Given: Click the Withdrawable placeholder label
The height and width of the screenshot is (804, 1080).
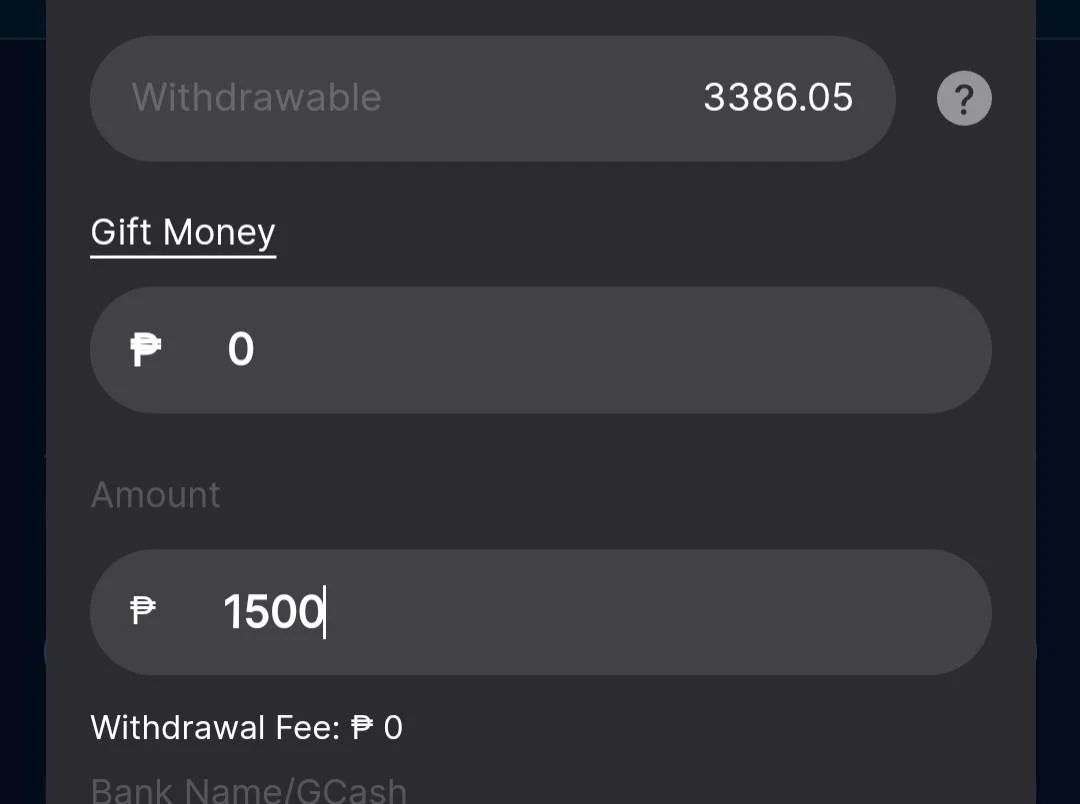Looking at the screenshot, I should (x=257, y=97).
